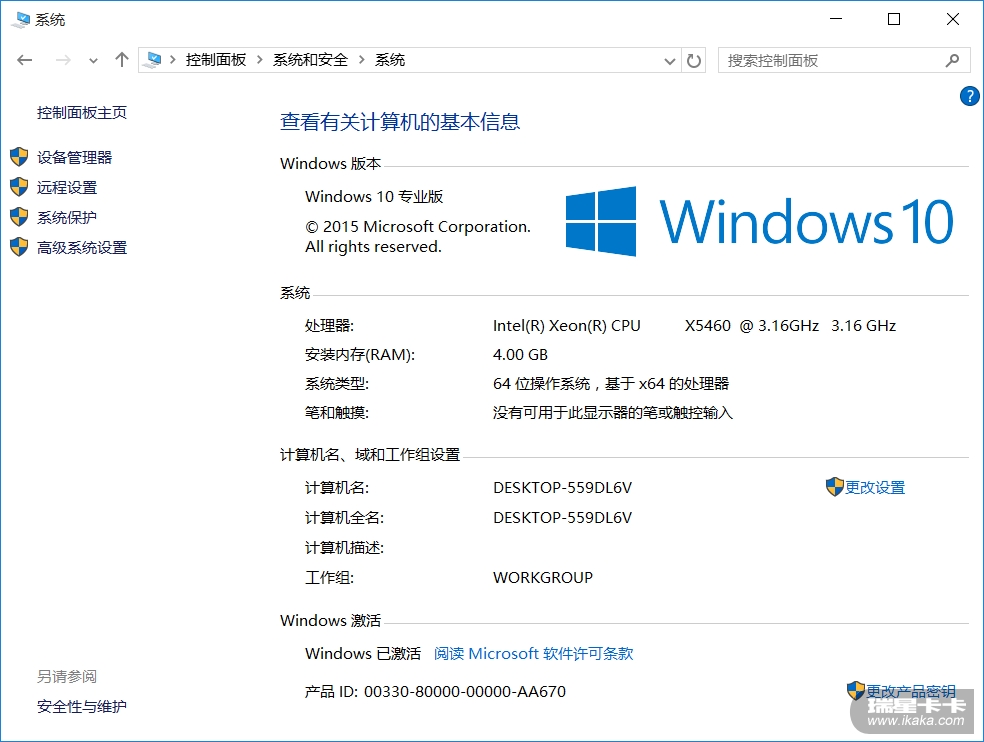984x742 pixels.
Task: Select 没有可用于此显示器的笔或触控输入 text
Action: (612, 412)
